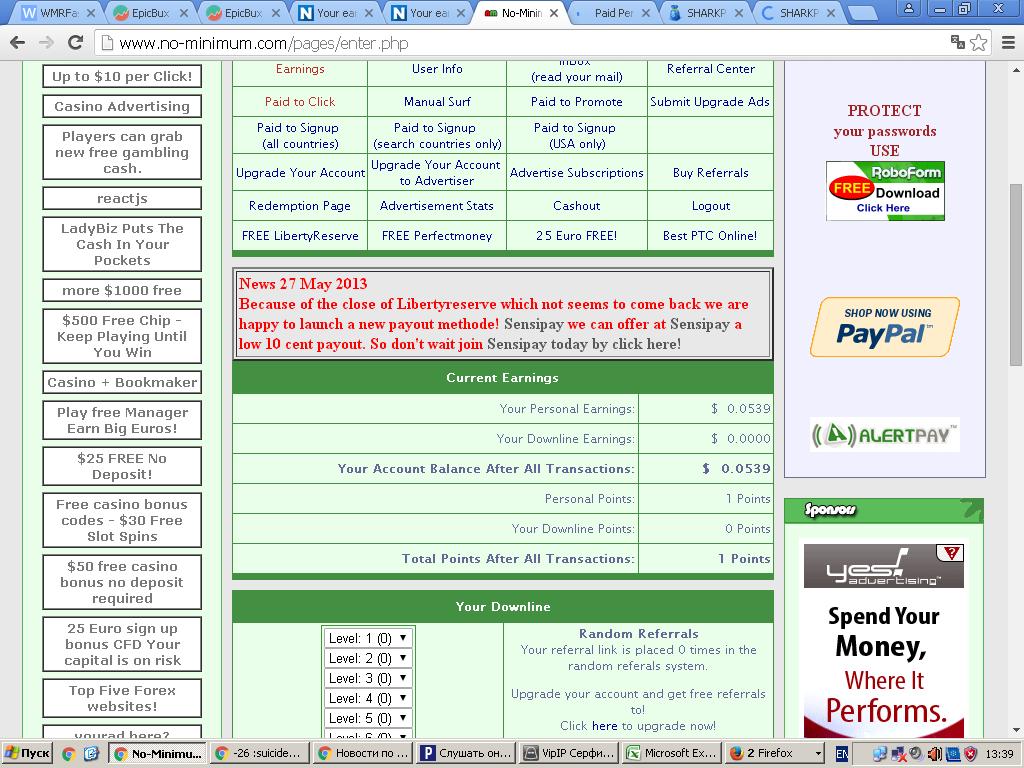Open the Referral Center menu item

pyautogui.click(x=711, y=69)
